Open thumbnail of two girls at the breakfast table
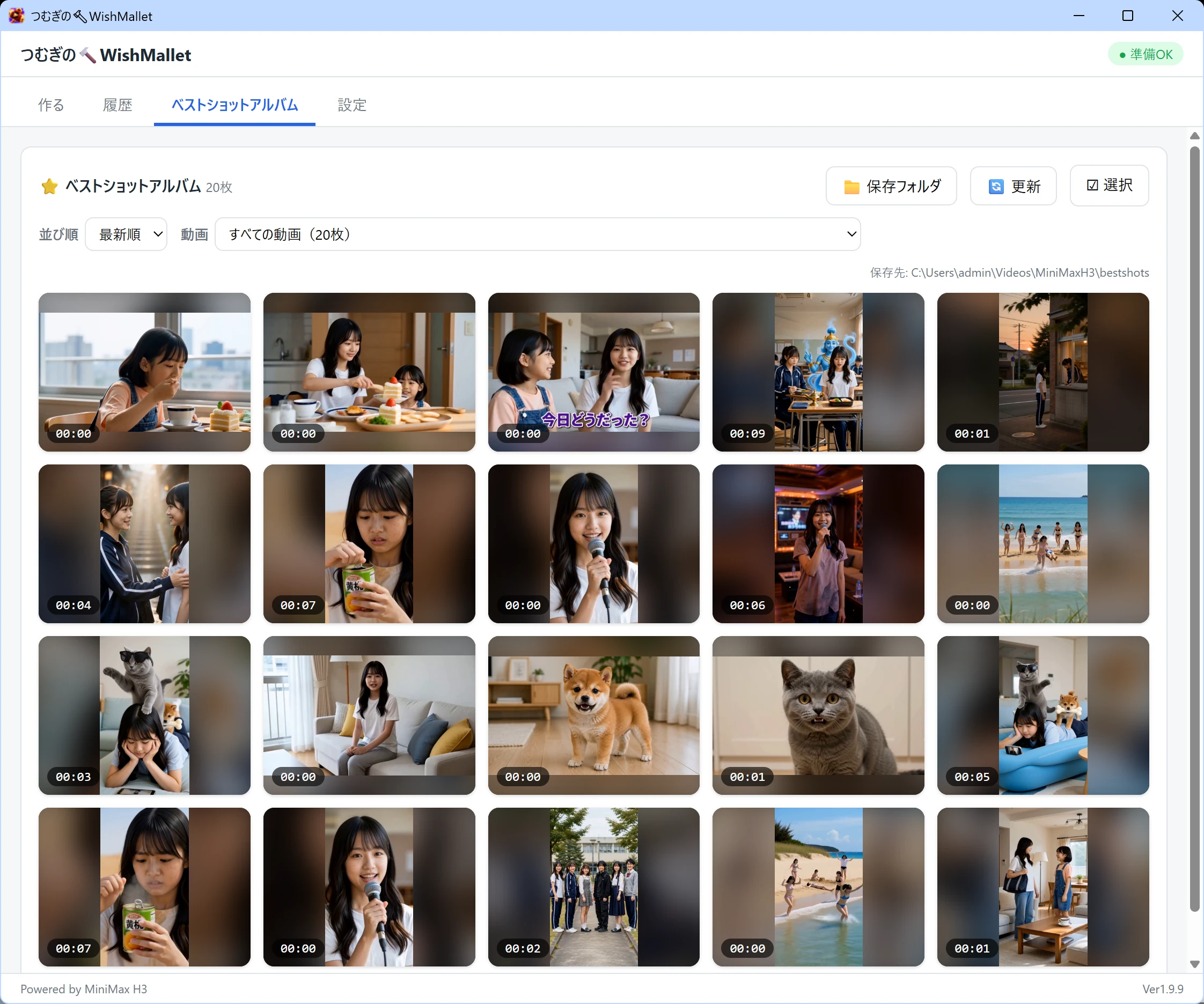 pyautogui.click(x=369, y=372)
